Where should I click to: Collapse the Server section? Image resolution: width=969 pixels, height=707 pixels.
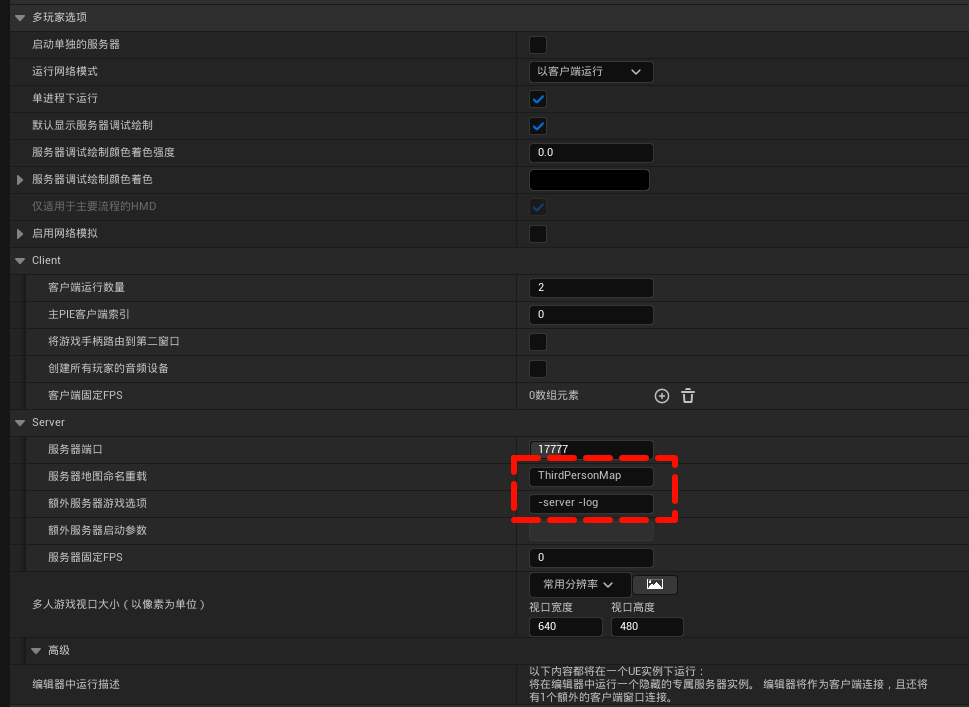[20, 422]
